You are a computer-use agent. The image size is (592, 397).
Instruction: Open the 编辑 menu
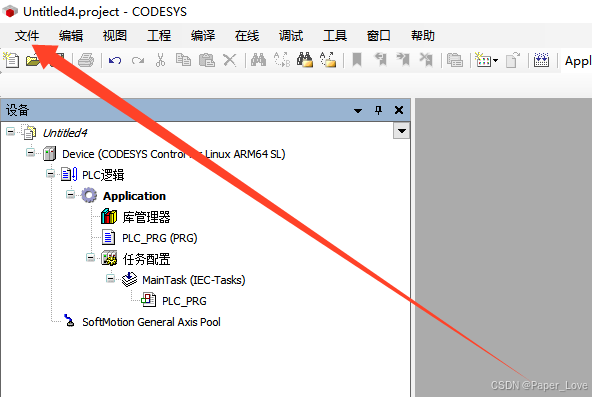(71, 36)
